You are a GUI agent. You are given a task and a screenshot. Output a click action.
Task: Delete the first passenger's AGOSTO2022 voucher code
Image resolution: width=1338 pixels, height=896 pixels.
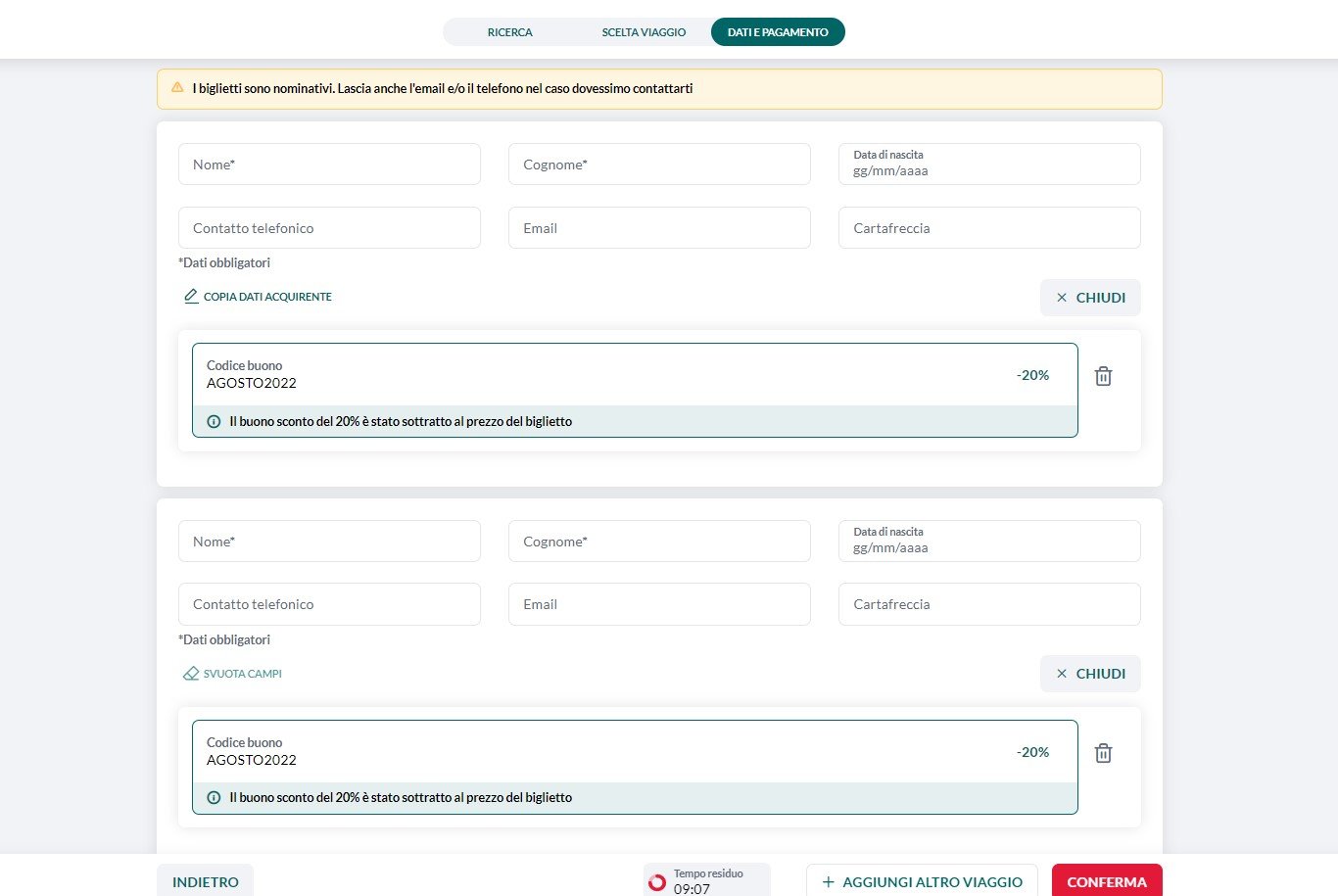(1103, 376)
